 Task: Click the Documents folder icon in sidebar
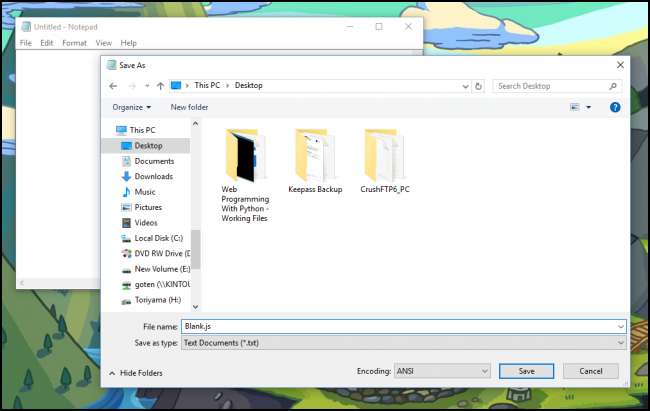(x=126, y=161)
